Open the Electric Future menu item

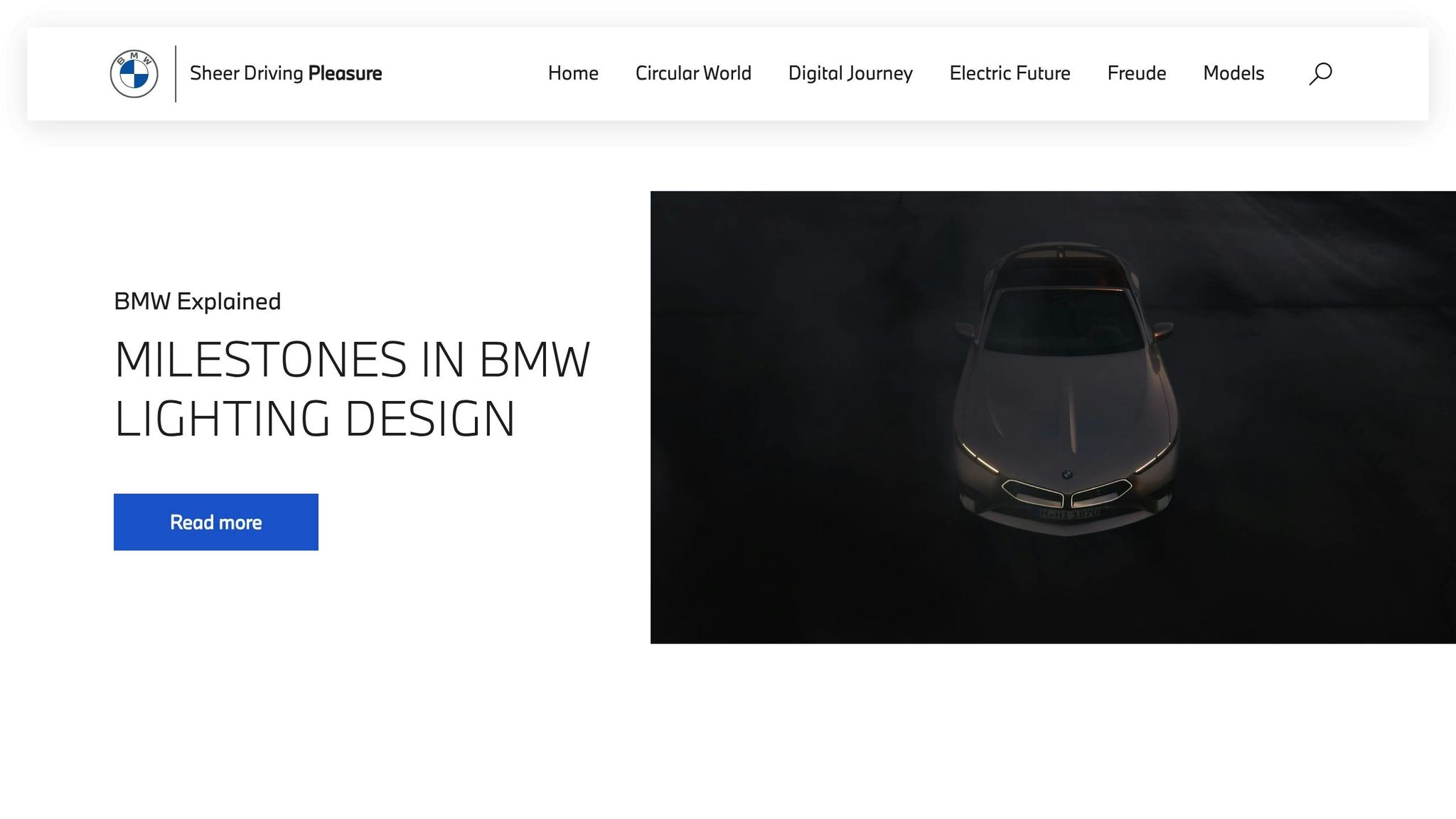[x=1010, y=73]
